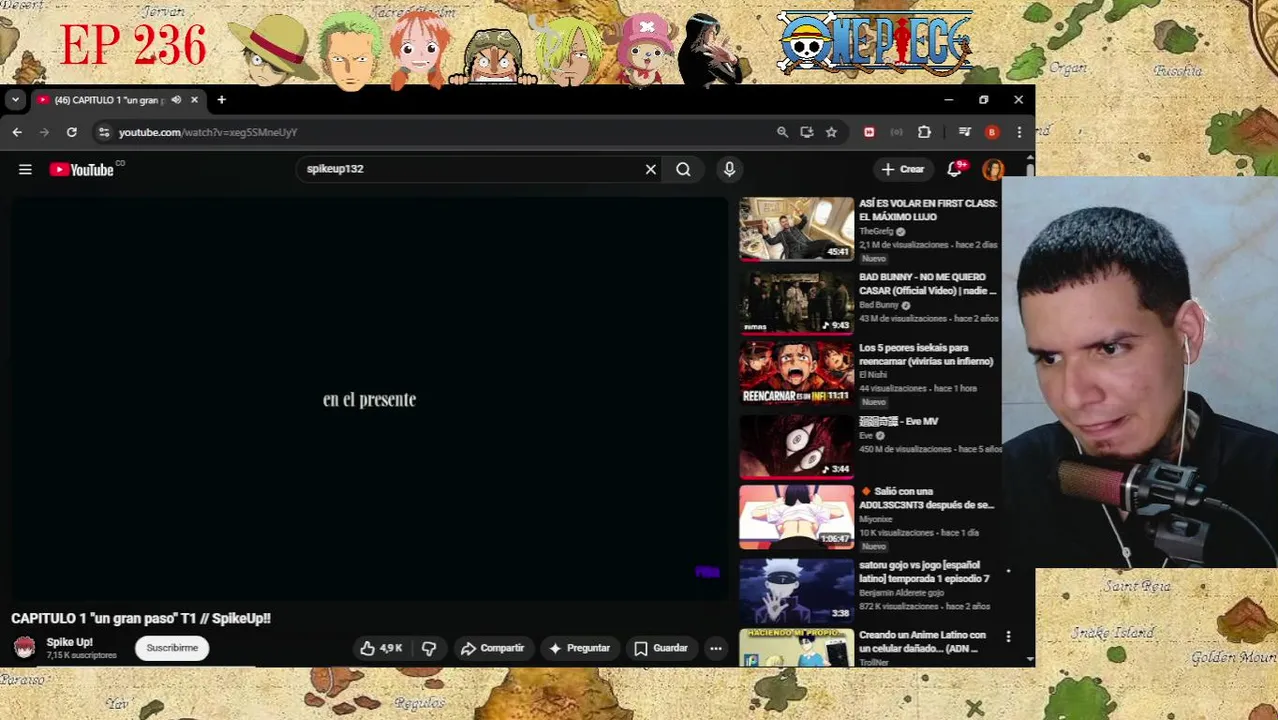The image size is (1278, 720).
Task: Open the satoru gojo vs jogo thumbnail
Action: pyautogui.click(x=797, y=590)
